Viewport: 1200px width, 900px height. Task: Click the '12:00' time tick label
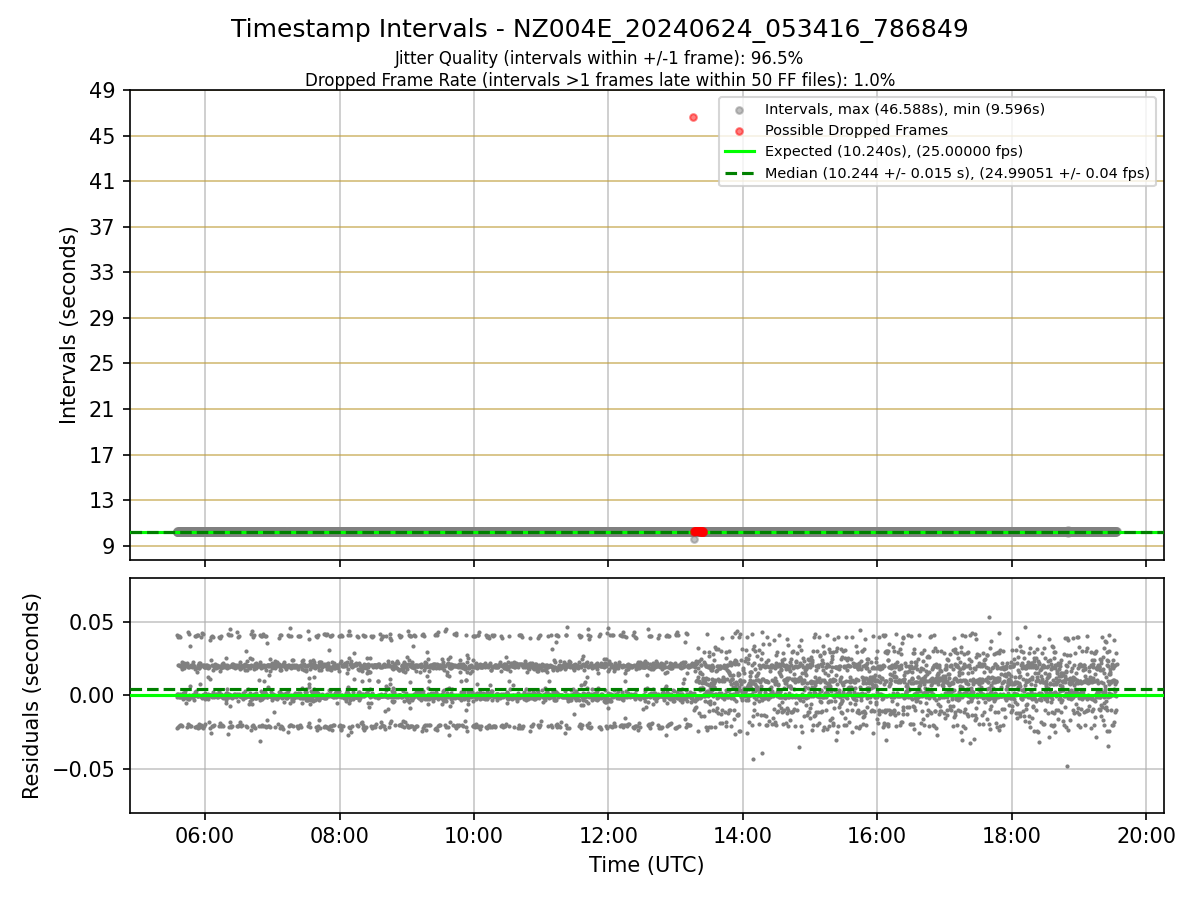[x=608, y=834]
